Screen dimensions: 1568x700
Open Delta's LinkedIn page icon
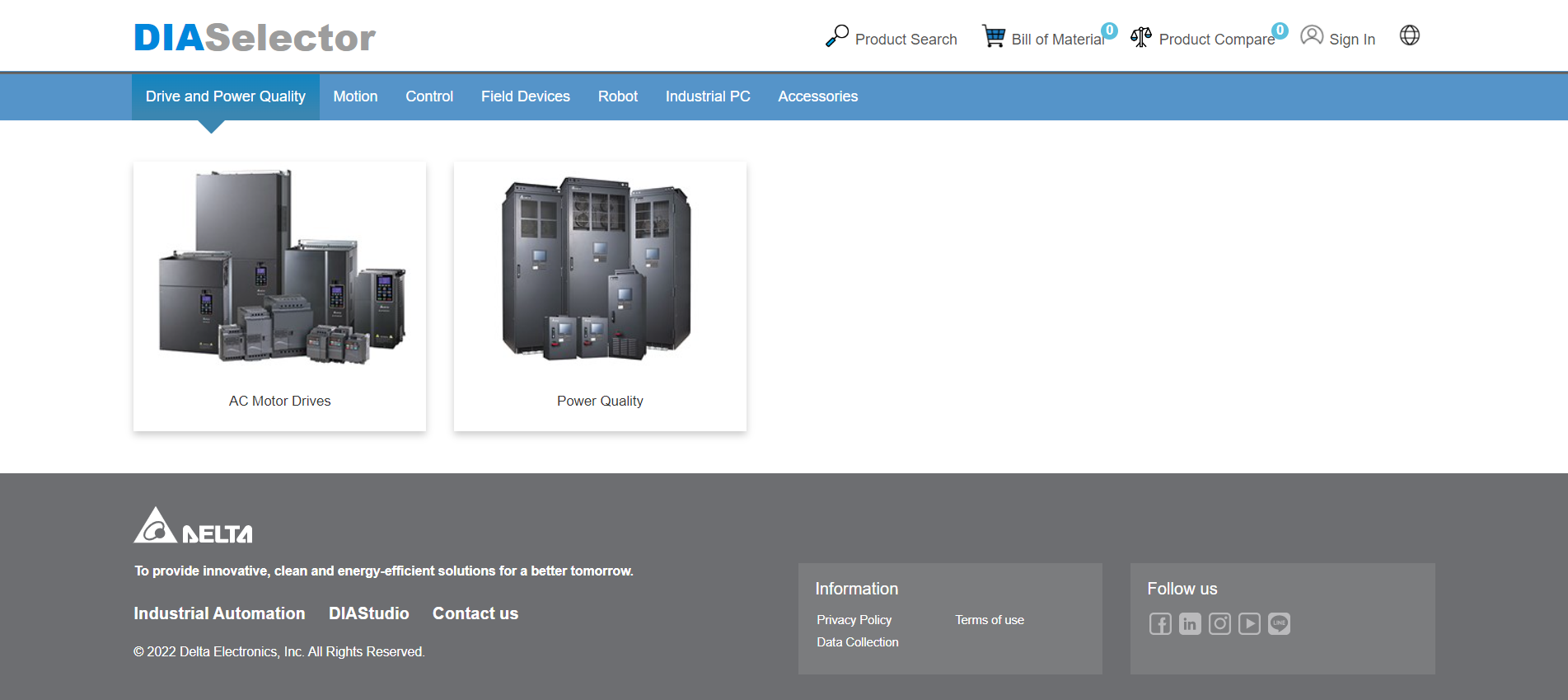(1190, 624)
